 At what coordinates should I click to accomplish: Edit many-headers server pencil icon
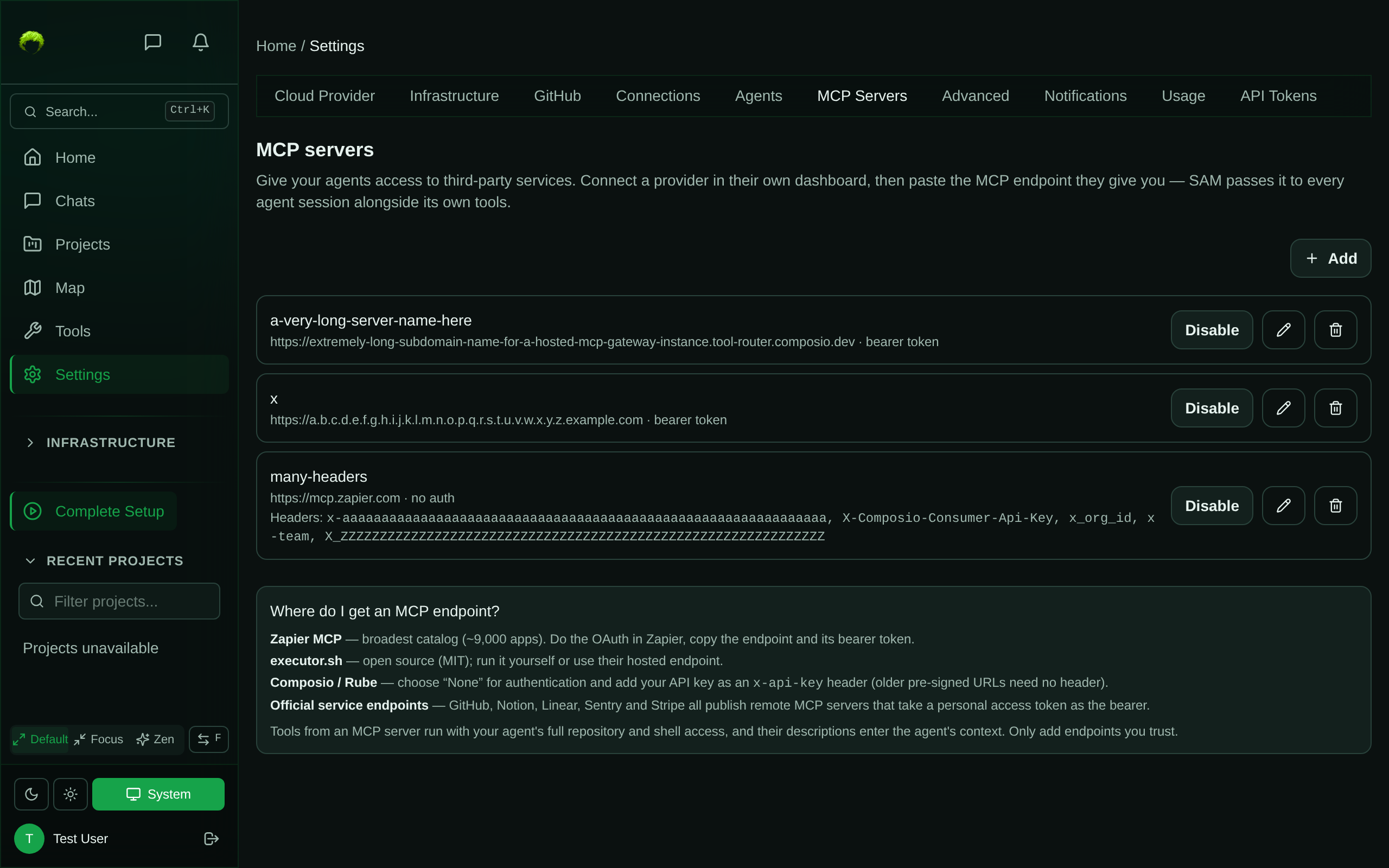pyautogui.click(x=1283, y=506)
